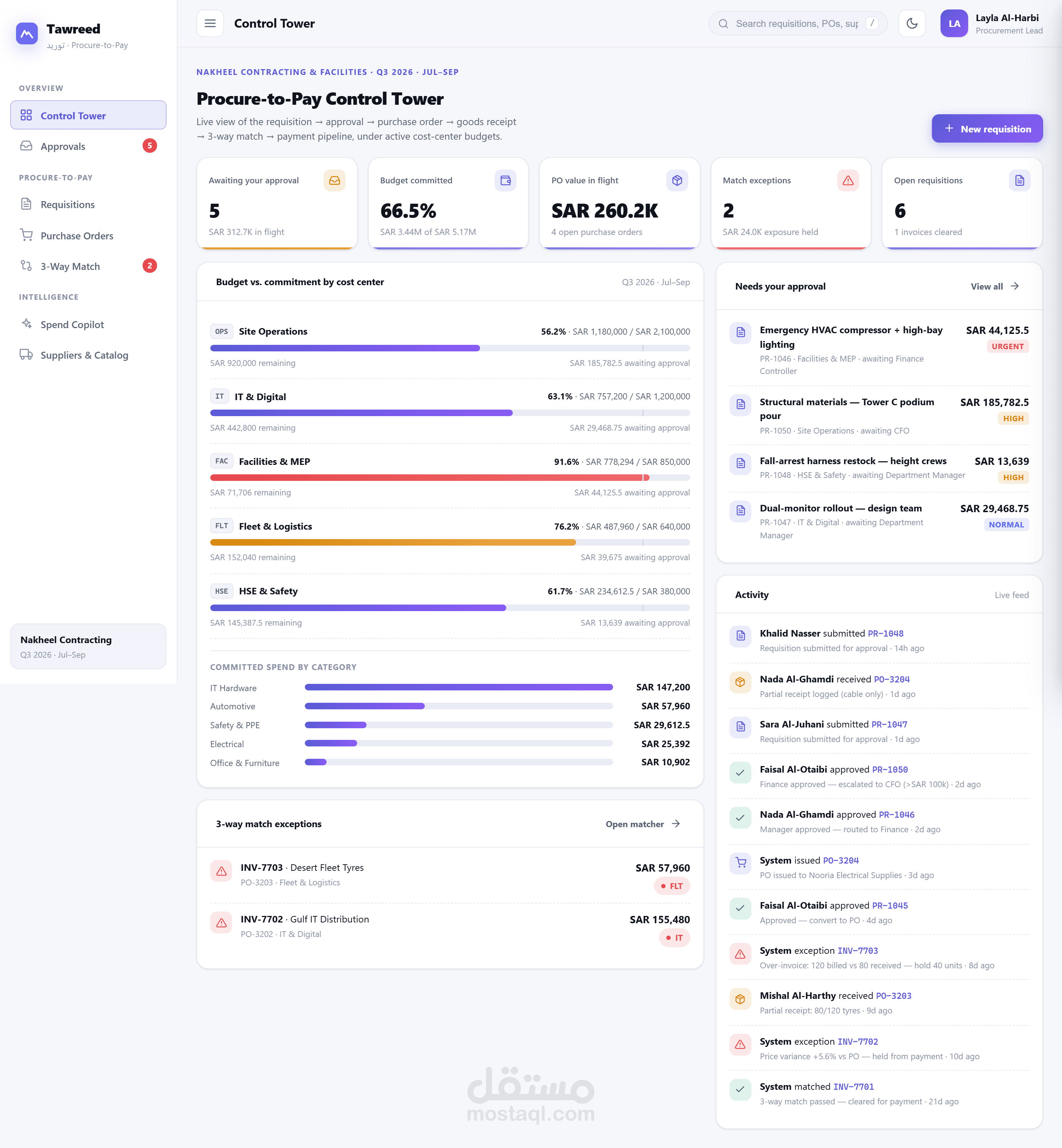1062x1148 pixels.
Task: Click the IT Hardware category spend bar
Action: tap(459, 687)
